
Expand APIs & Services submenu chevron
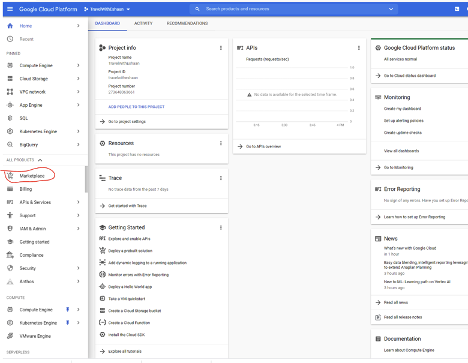tap(78, 202)
